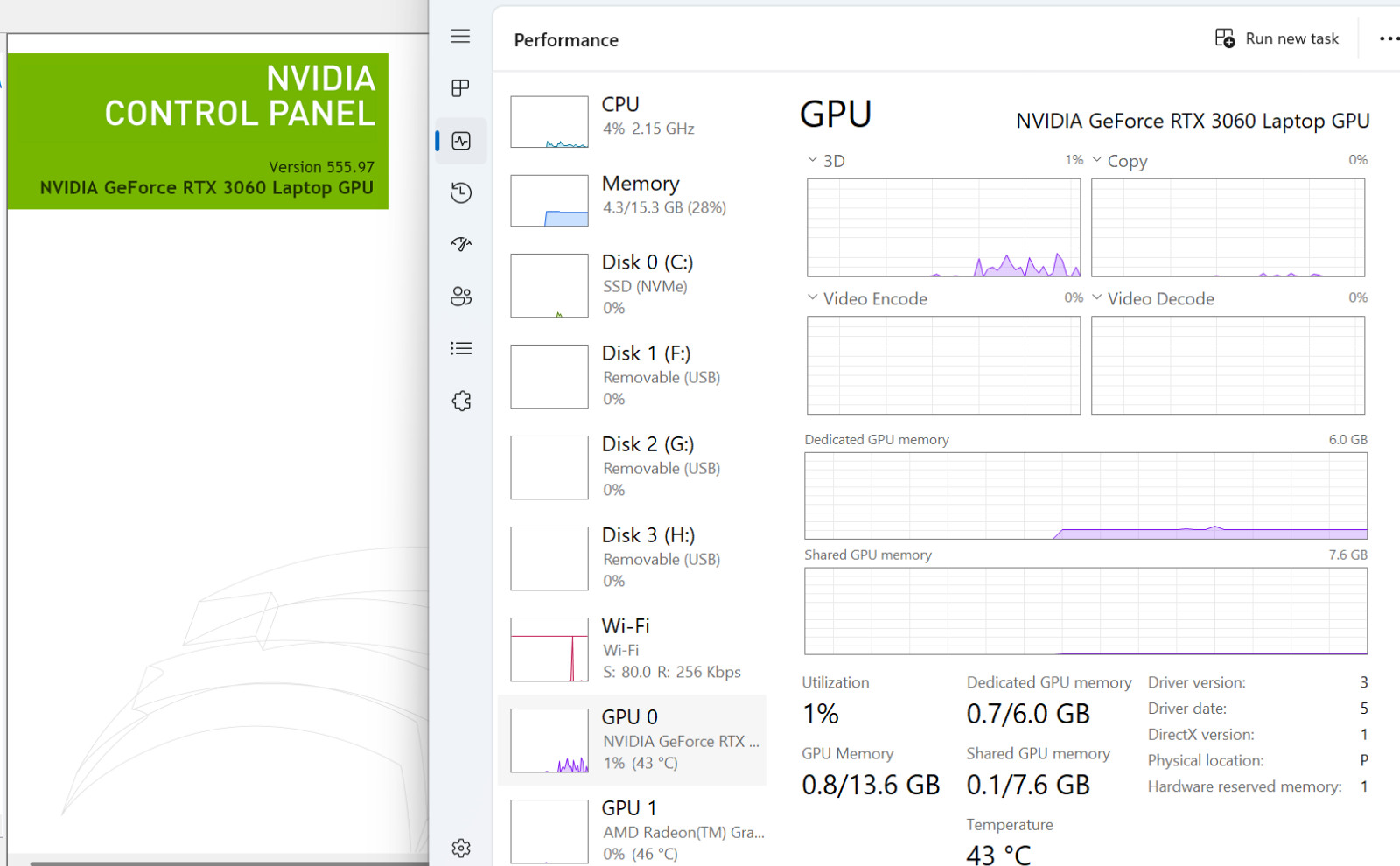Click the Dedicated GPU memory graph
Viewport: 1400px width, 866px height.
pos(1086,495)
